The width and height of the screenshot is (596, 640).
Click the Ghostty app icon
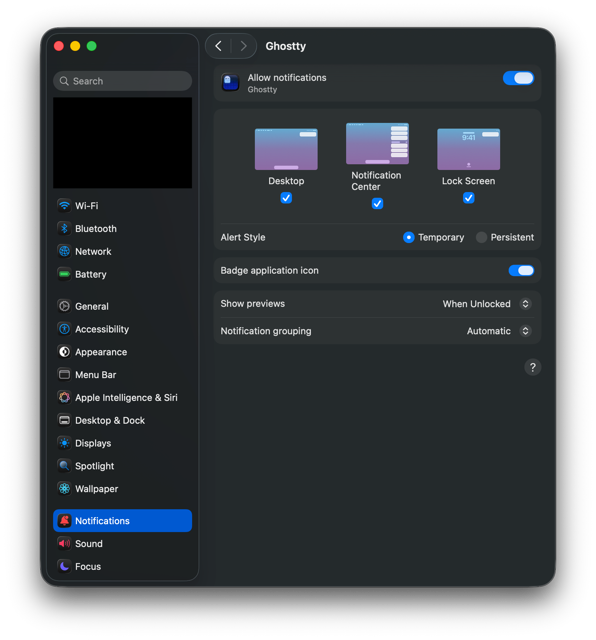coord(230,82)
